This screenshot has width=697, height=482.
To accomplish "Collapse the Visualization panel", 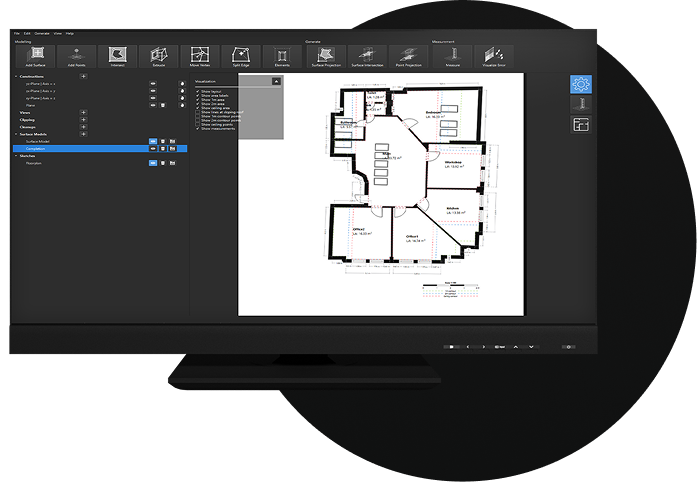I will click(276, 80).
